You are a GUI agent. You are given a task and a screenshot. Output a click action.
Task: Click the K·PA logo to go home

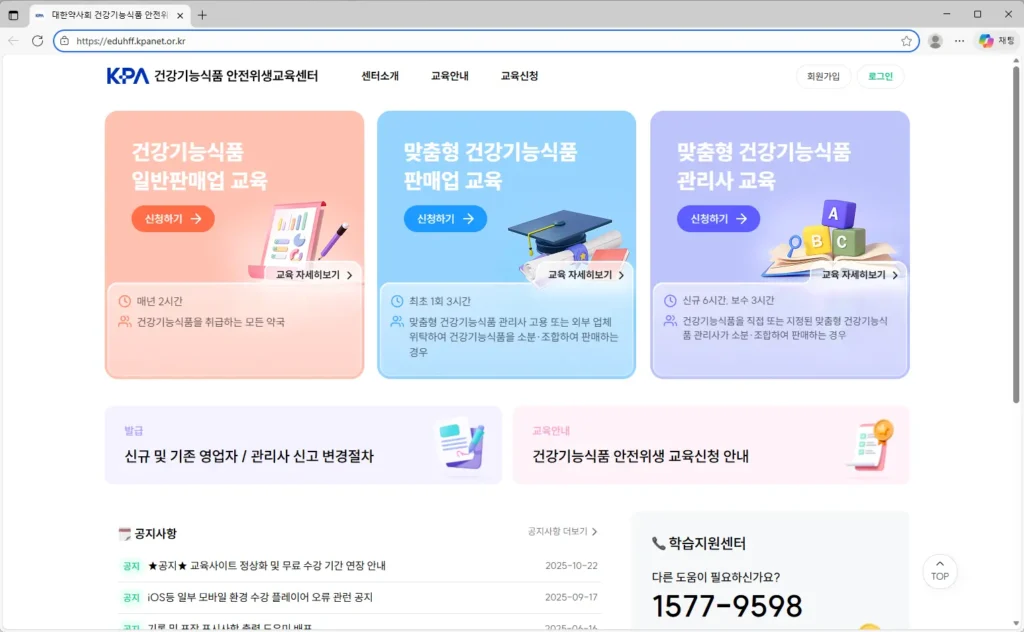pyautogui.click(x=125, y=75)
